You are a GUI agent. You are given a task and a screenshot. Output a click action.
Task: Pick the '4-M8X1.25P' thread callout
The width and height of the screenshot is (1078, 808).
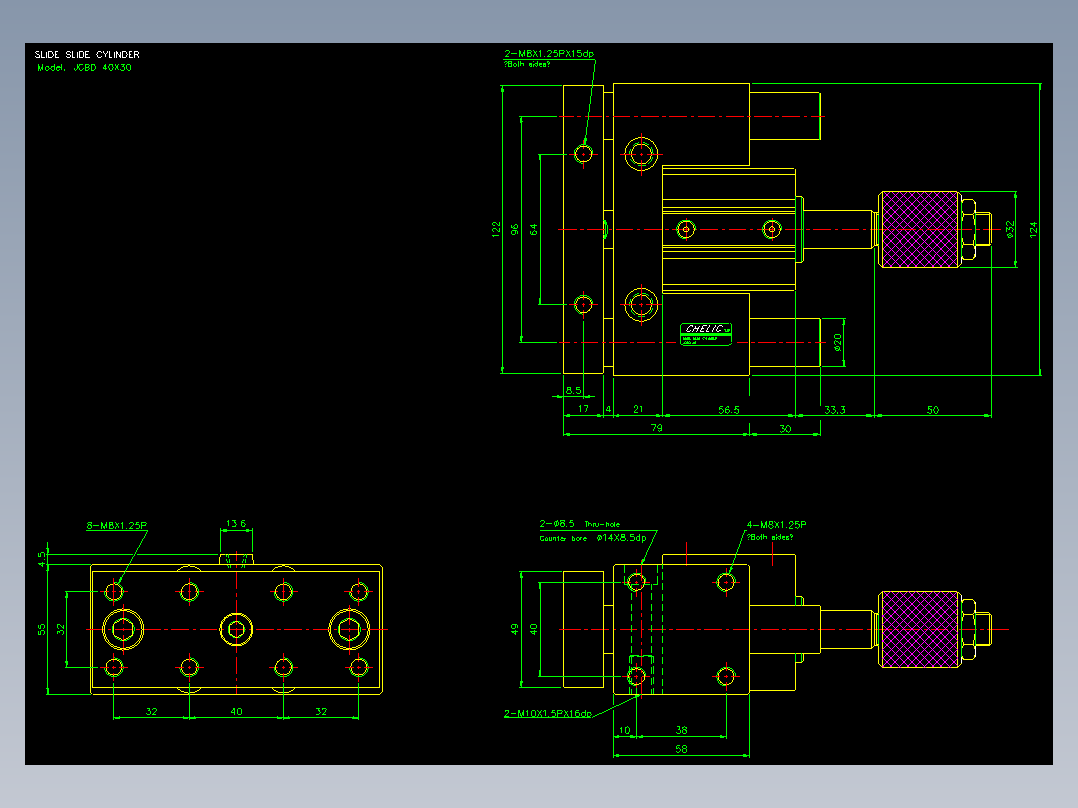777,525
